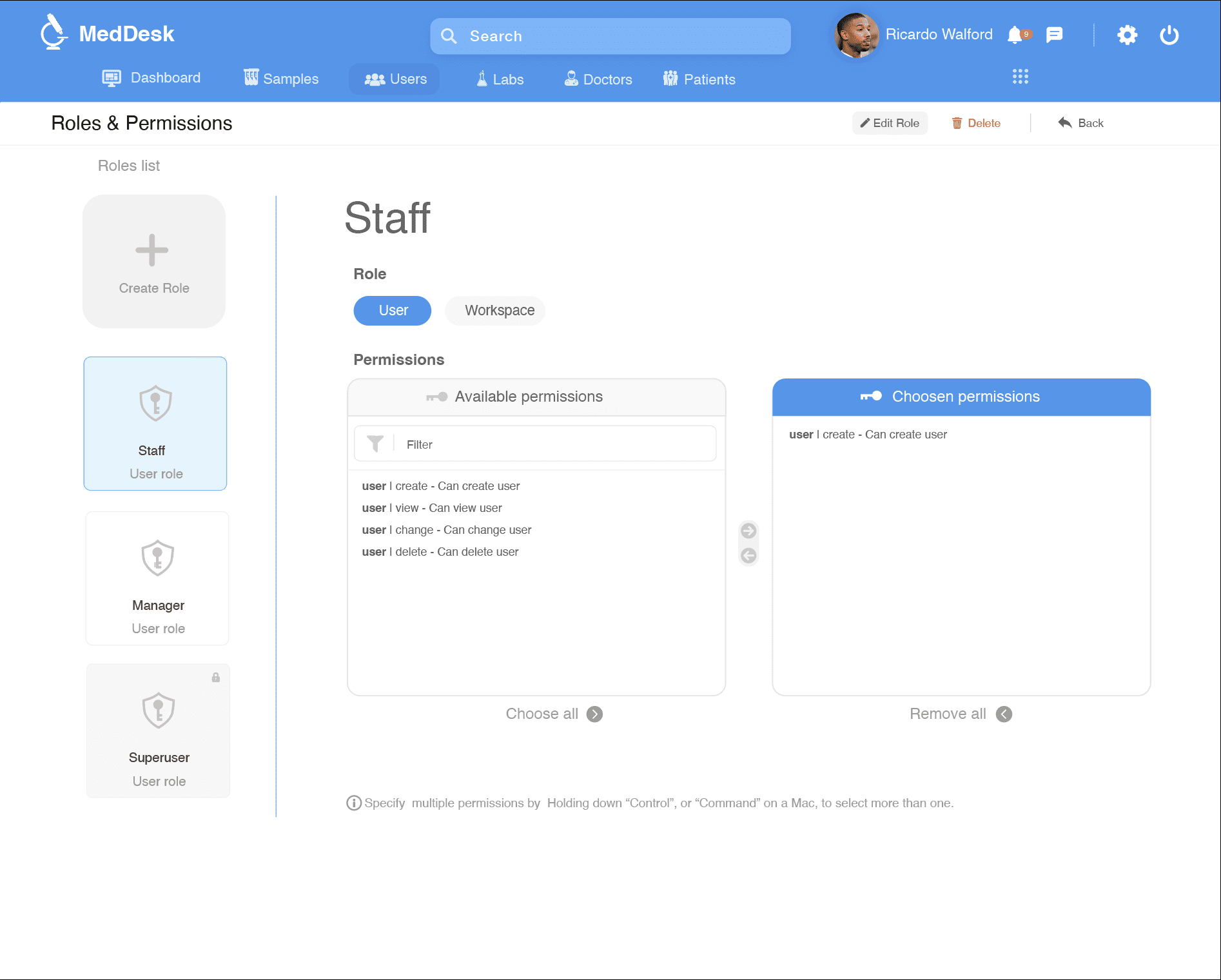Click the key icon beside Available permissions

[x=436, y=397]
